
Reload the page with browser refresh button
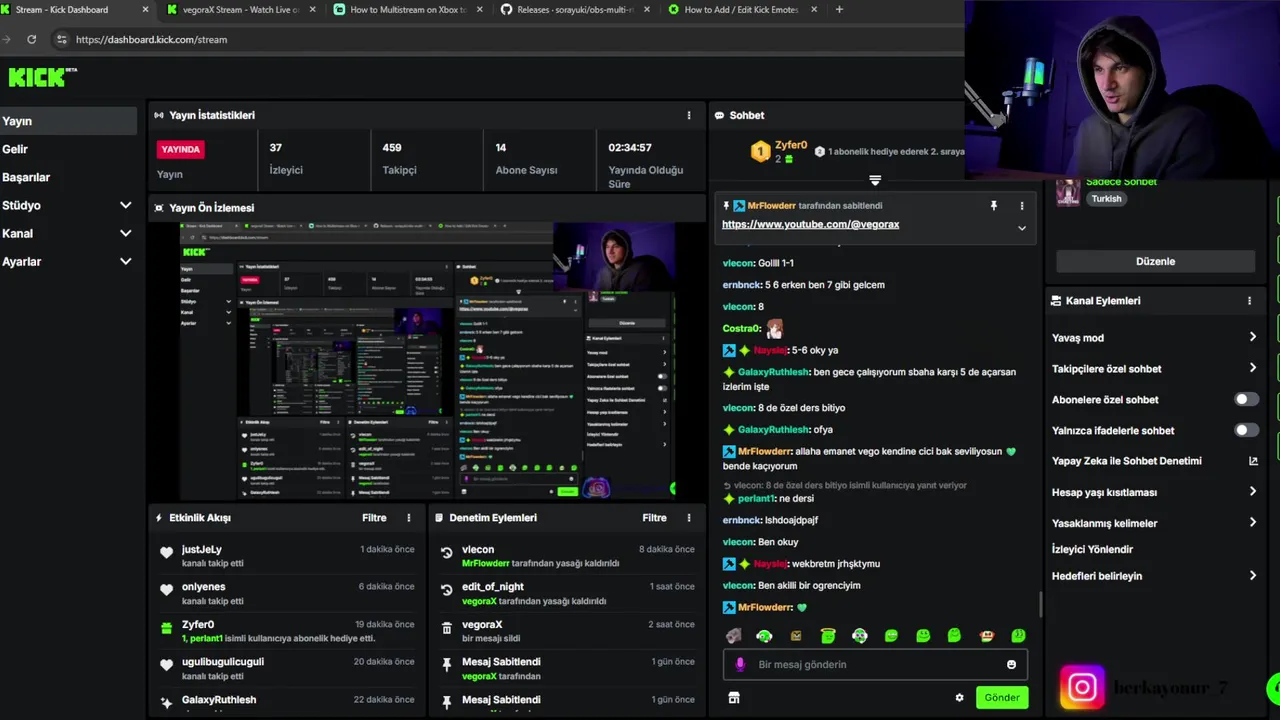32,39
